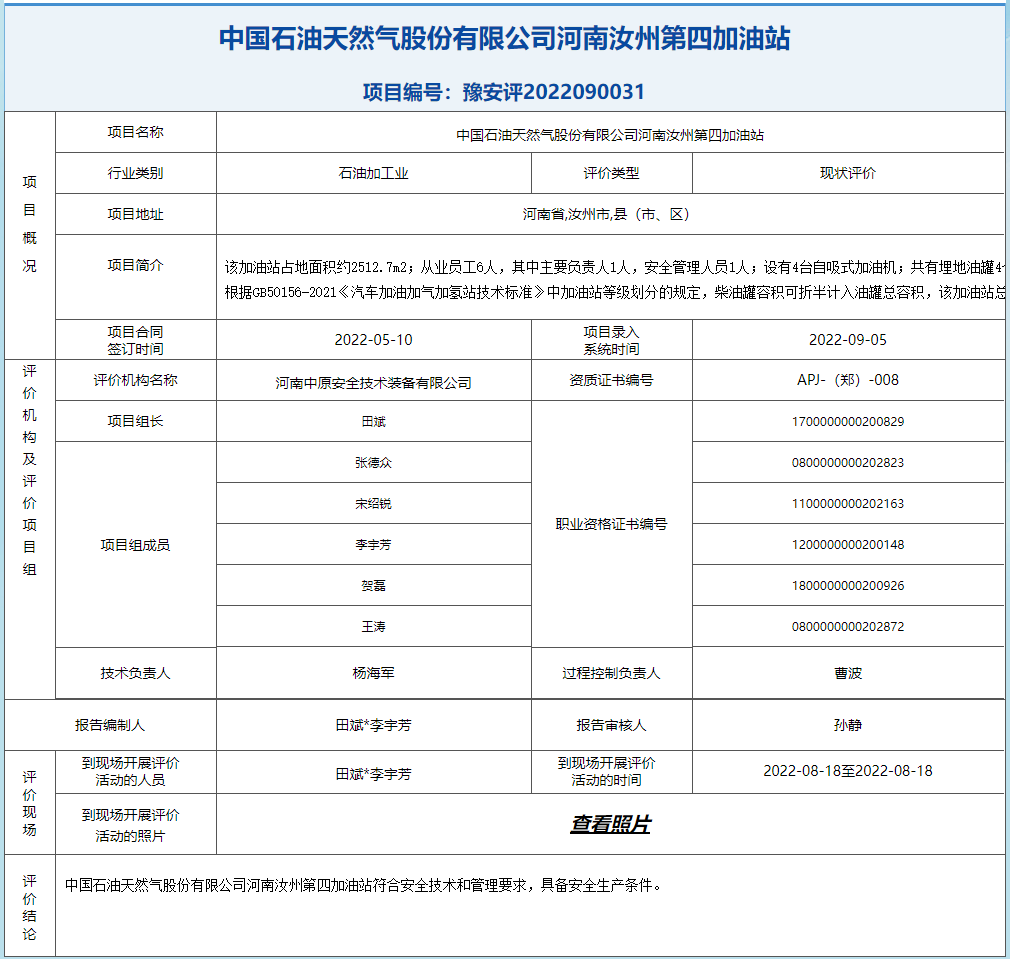Viewport: 1010px width, 959px height.
Task: Select the 项目名称 value cell
Action: click(610, 135)
